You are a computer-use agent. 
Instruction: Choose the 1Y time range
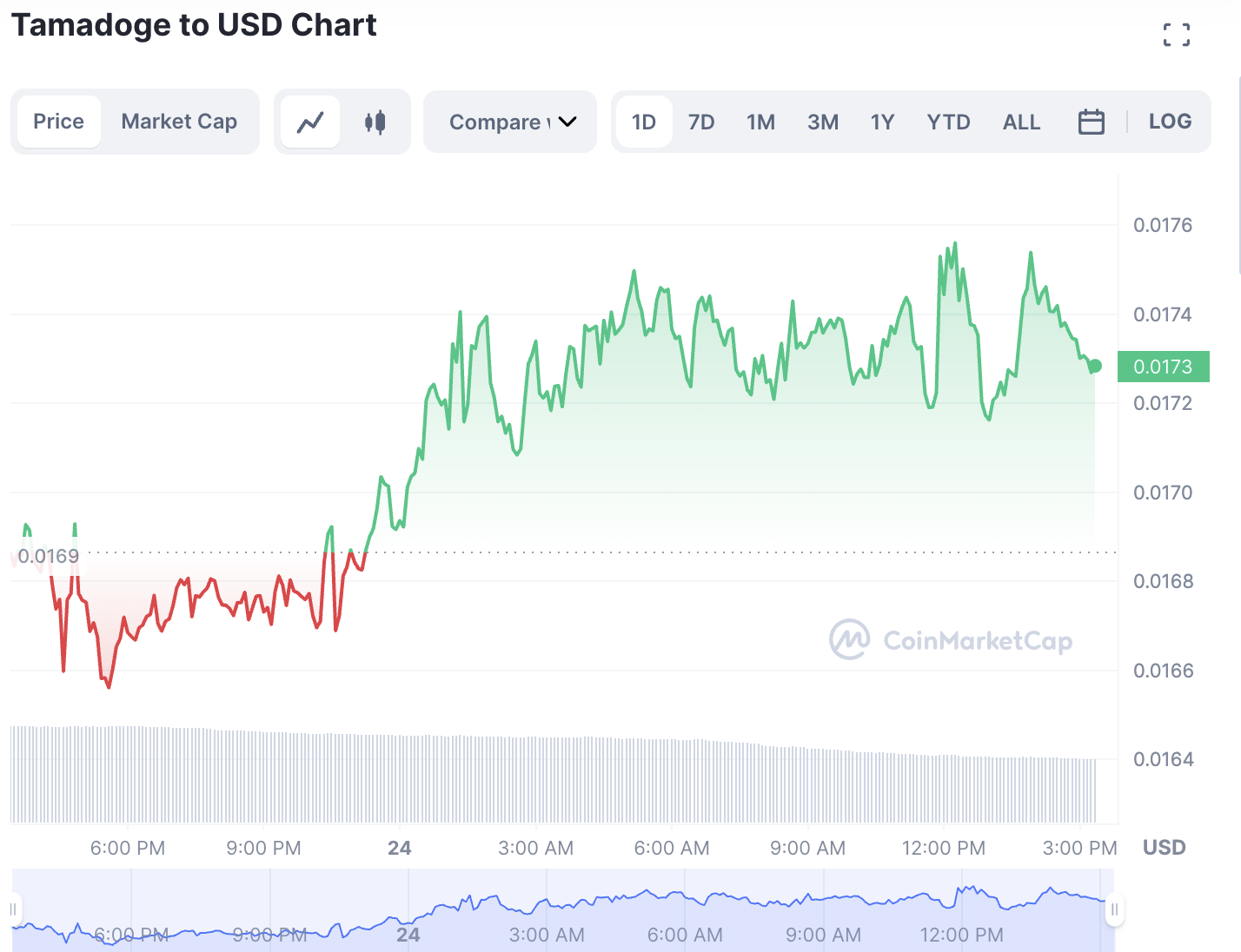[882, 122]
